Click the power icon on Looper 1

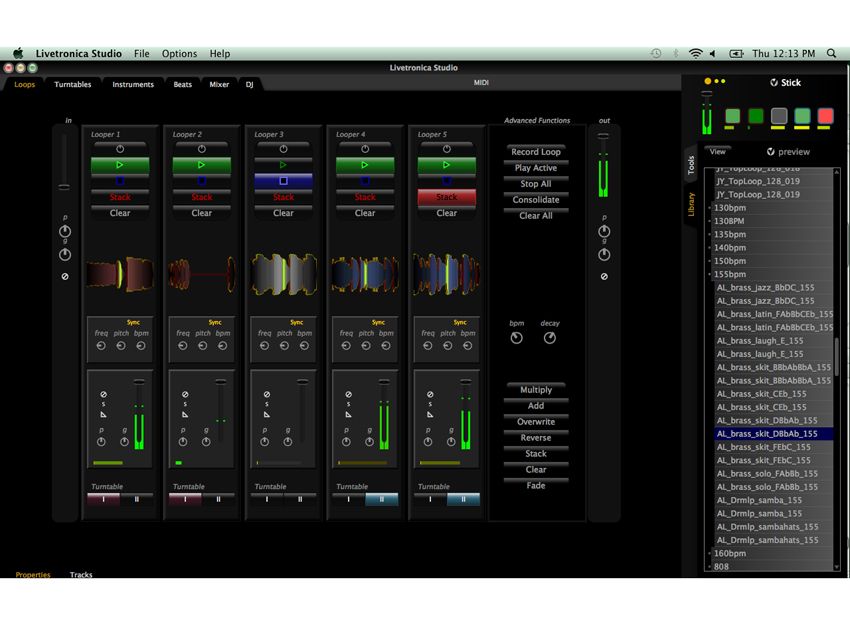coord(120,149)
